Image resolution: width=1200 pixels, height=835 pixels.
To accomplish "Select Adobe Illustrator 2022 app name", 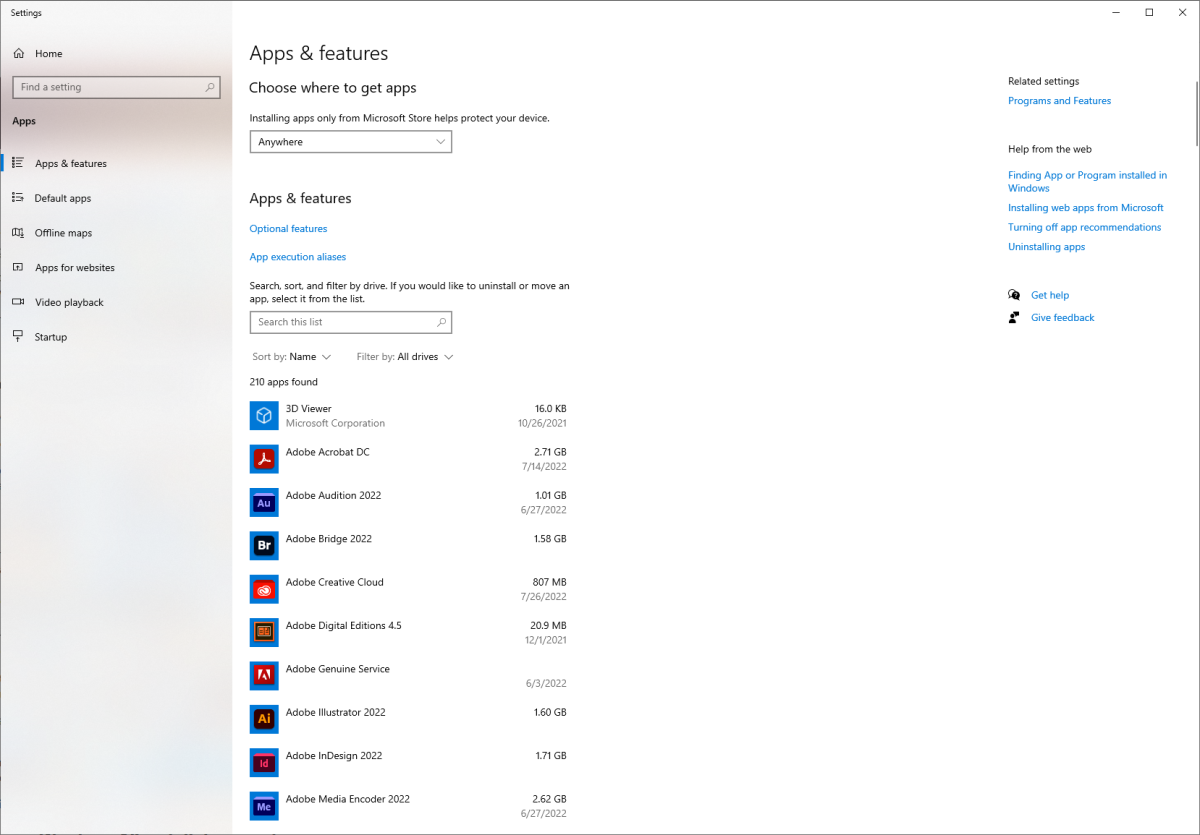I will (335, 712).
